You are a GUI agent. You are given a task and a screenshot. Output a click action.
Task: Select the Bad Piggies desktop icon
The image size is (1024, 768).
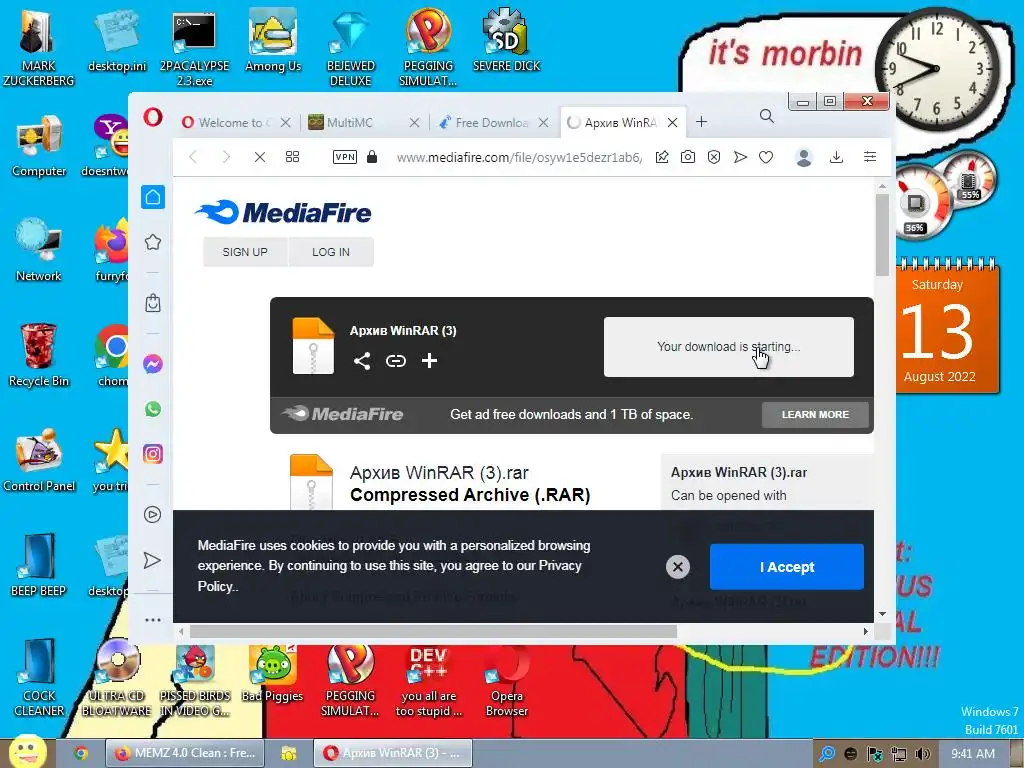[x=272, y=673]
